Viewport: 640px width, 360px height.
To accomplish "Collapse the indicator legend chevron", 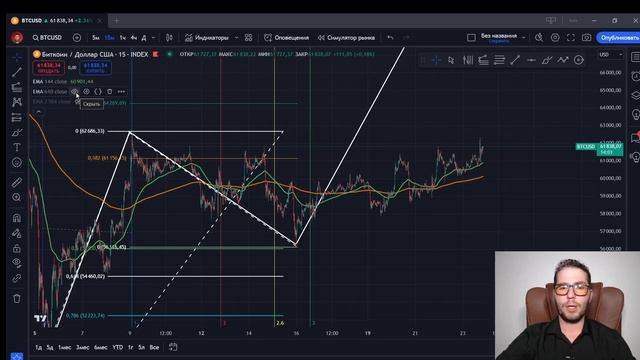I will 38,111.
